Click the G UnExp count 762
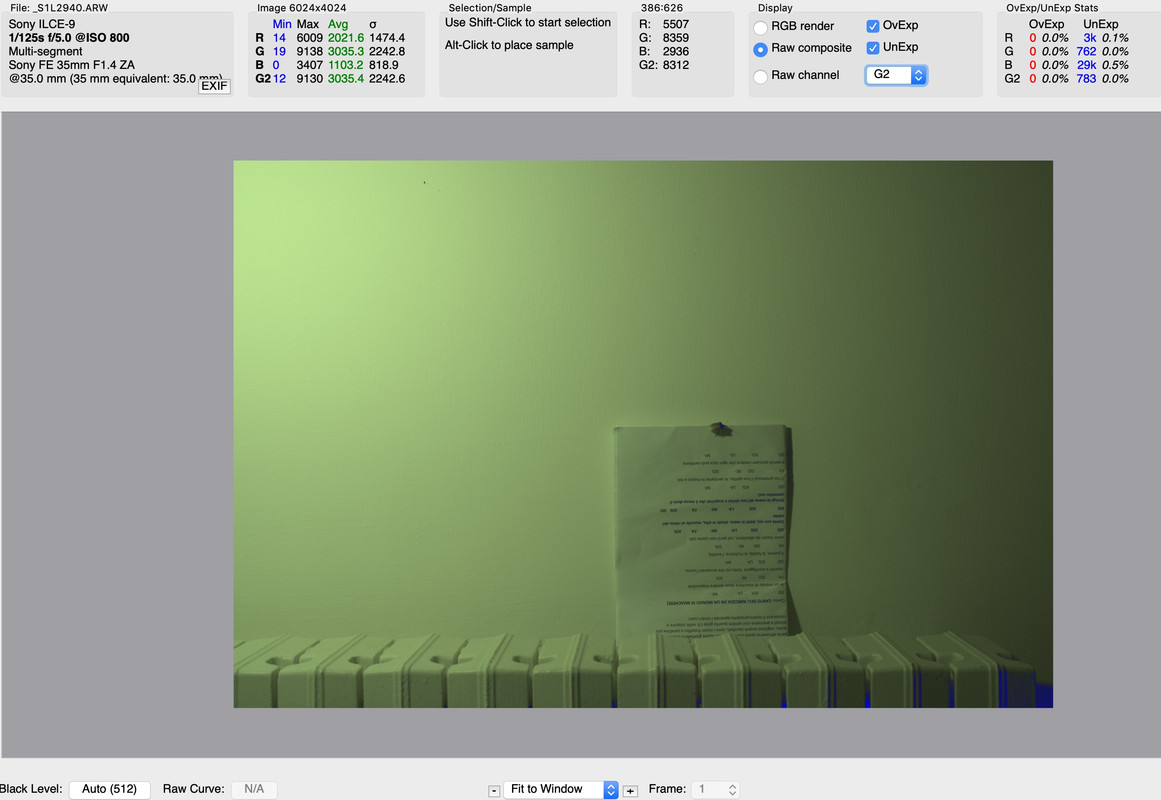 point(1086,51)
